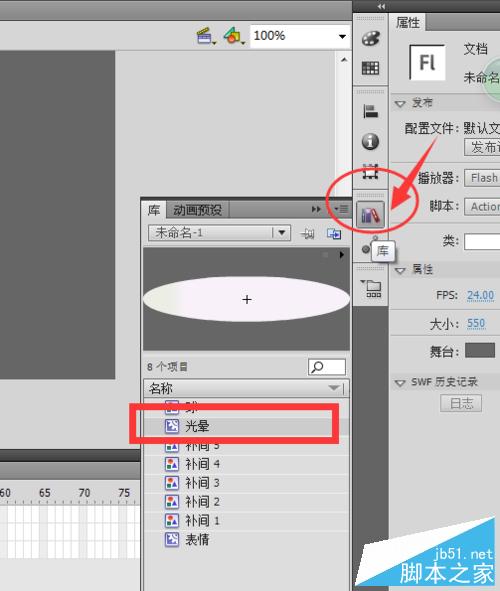
Task: Jump to frame 70 on timeline ruler
Action: point(84,493)
